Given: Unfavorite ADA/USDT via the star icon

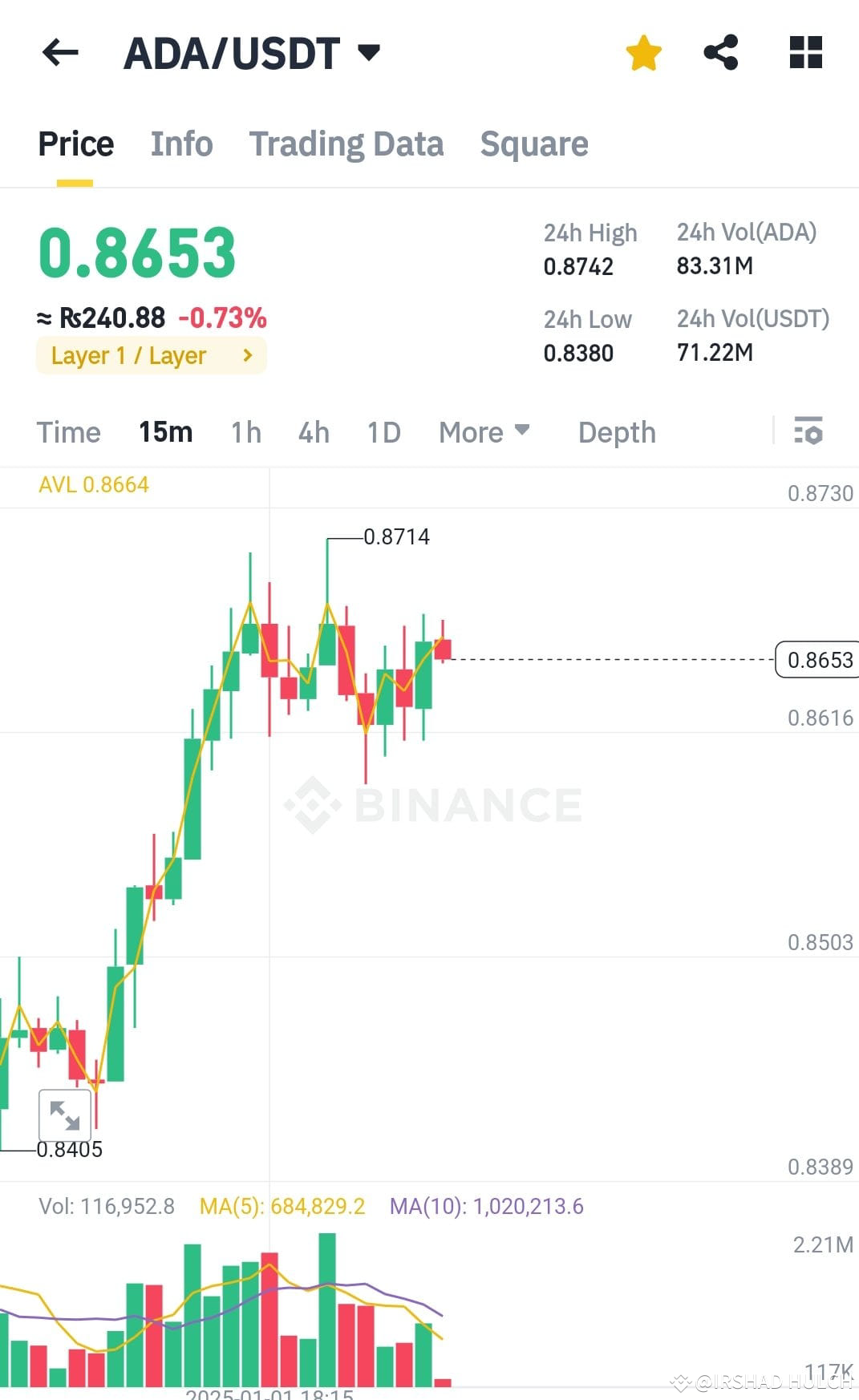Looking at the screenshot, I should (x=643, y=53).
